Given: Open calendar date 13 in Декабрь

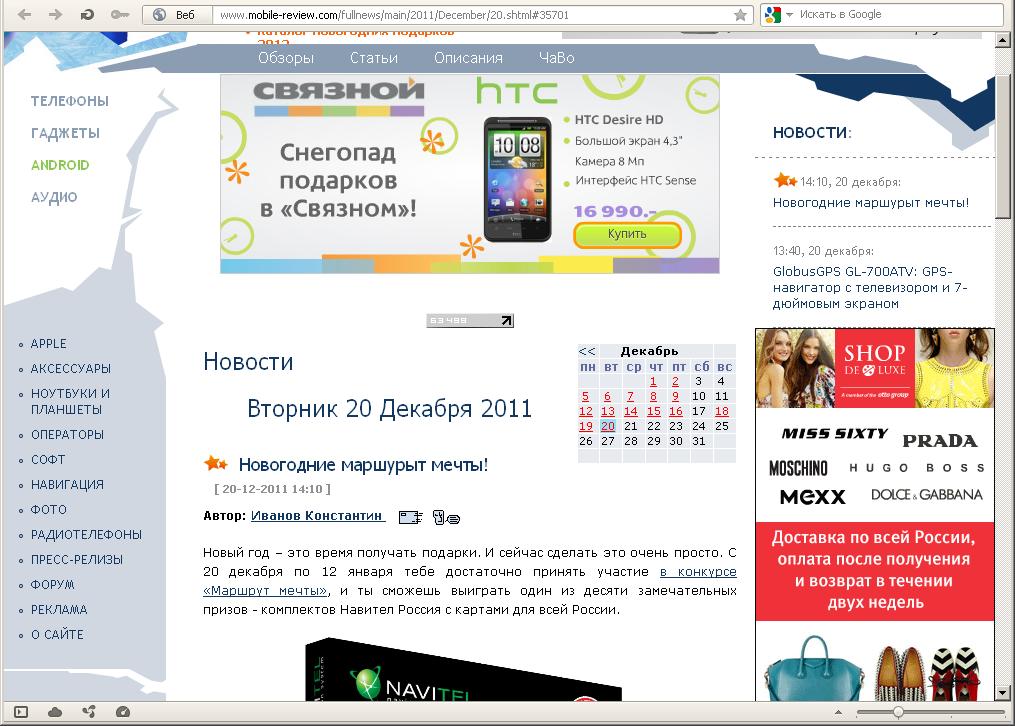Looking at the screenshot, I should coord(608,411).
